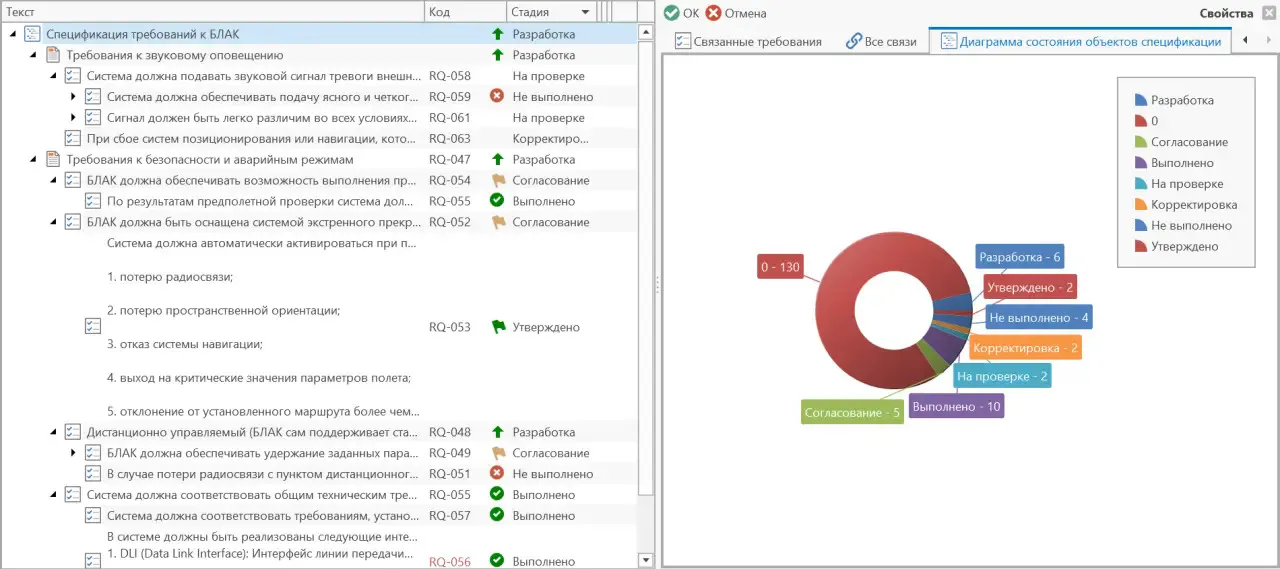The image size is (1280, 569).
Task: Click the specification icon beside Спецификация требований к БЛАК
Action: pyautogui.click(x=33, y=34)
